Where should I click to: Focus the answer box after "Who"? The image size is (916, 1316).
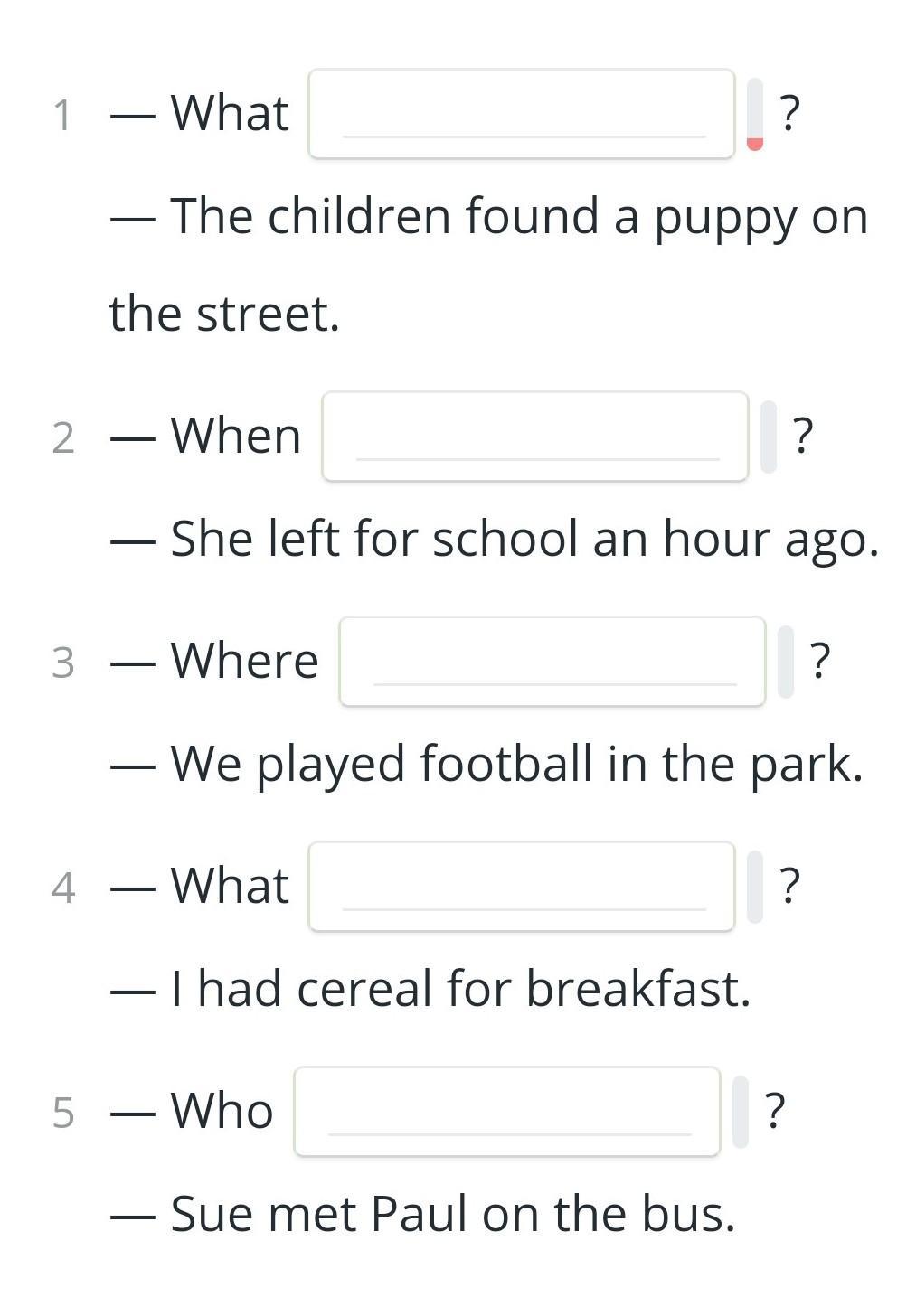click(506, 1112)
